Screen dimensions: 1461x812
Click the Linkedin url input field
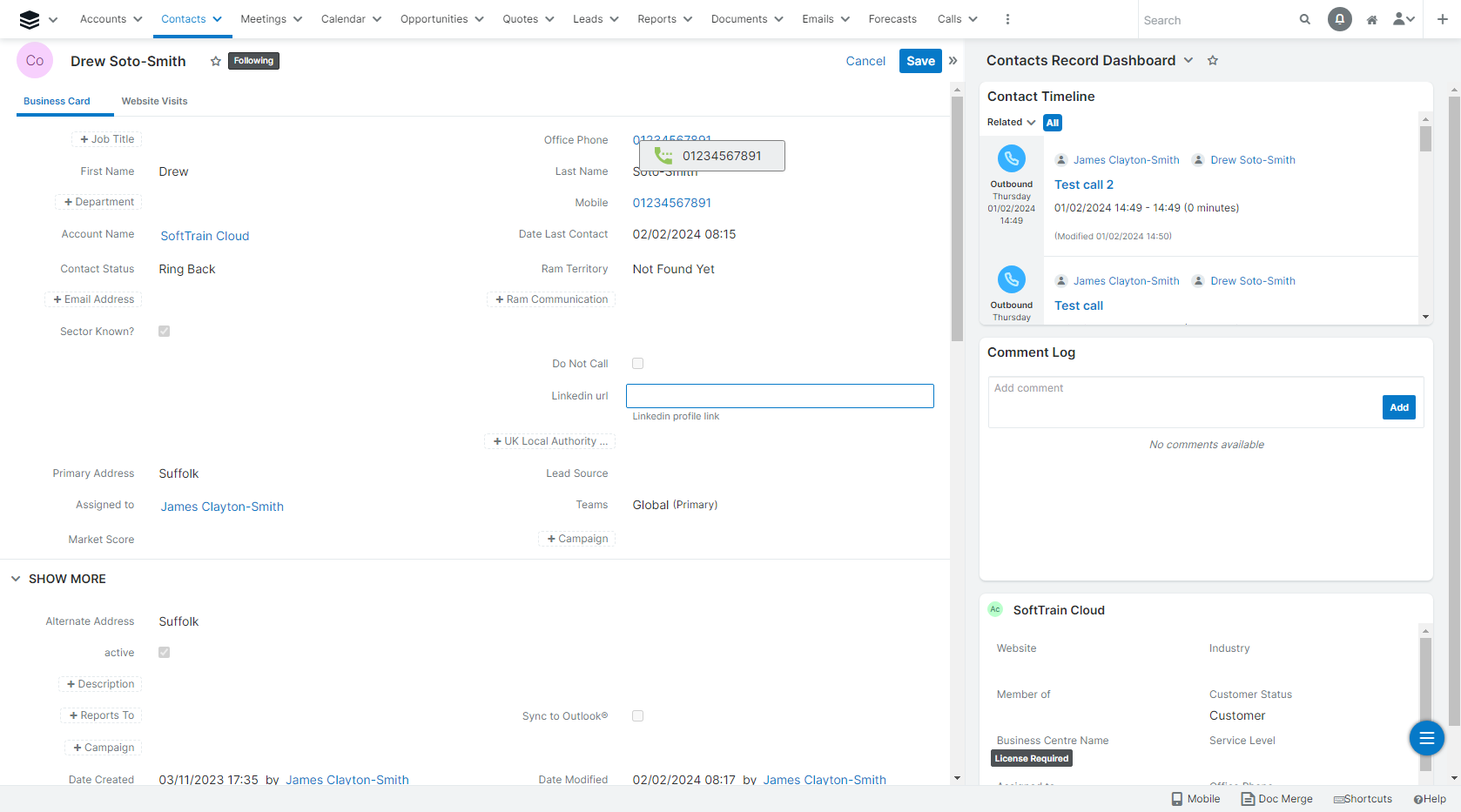780,396
